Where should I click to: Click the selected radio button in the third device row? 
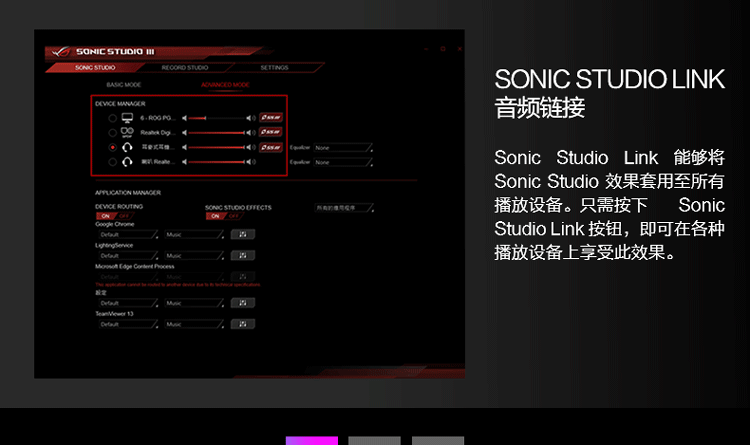coord(112,147)
